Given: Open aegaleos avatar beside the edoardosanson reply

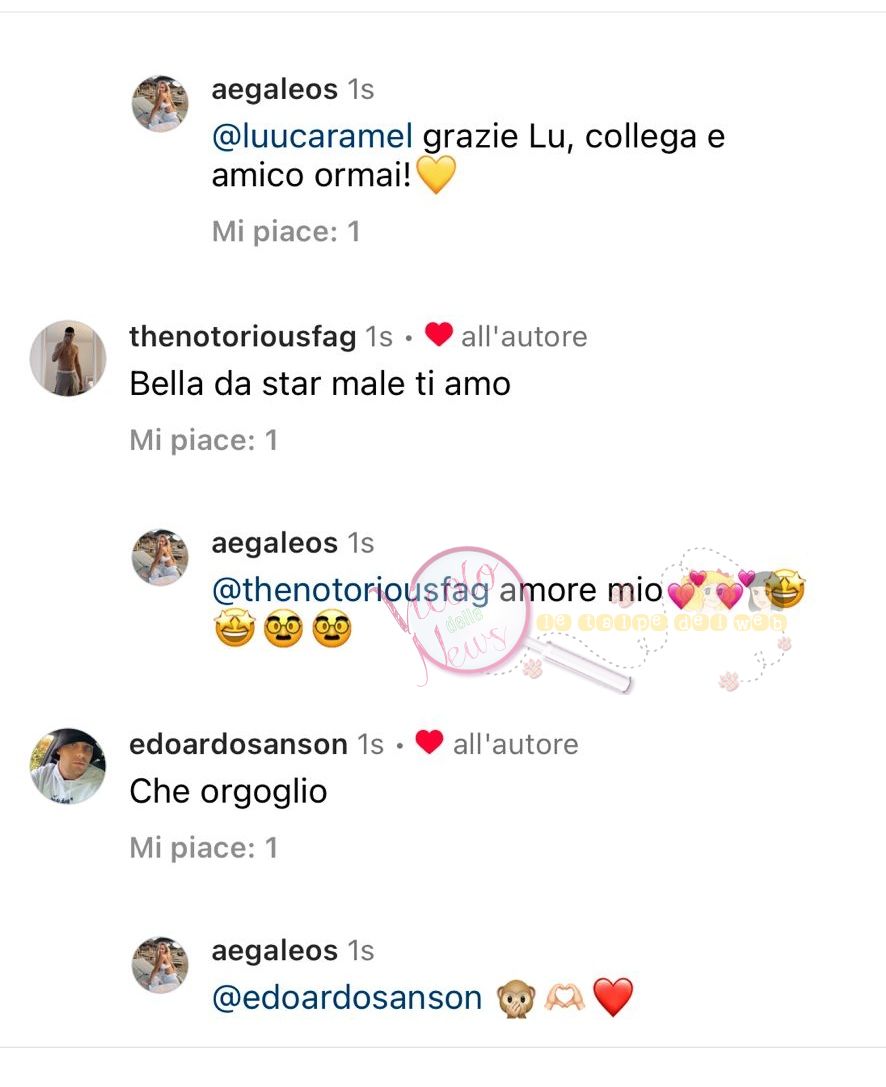Looking at the screenshot, I should [160, 965].
